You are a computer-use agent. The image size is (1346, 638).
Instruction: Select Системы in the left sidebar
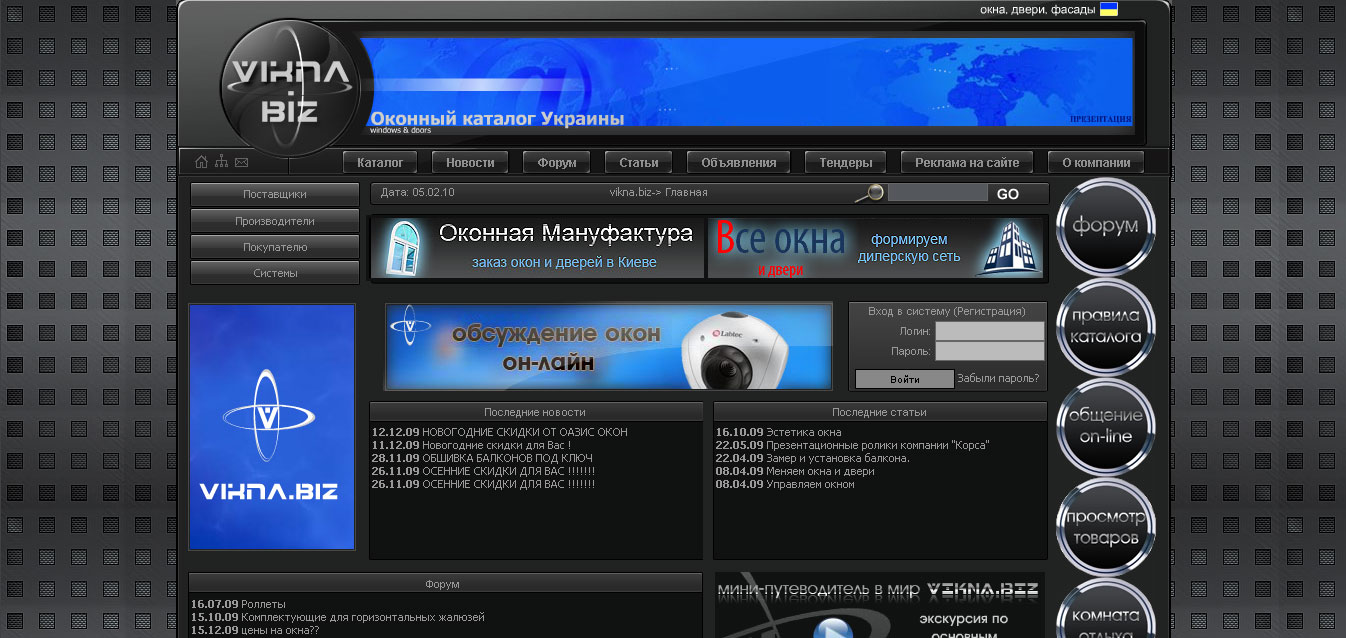point(275,272)
